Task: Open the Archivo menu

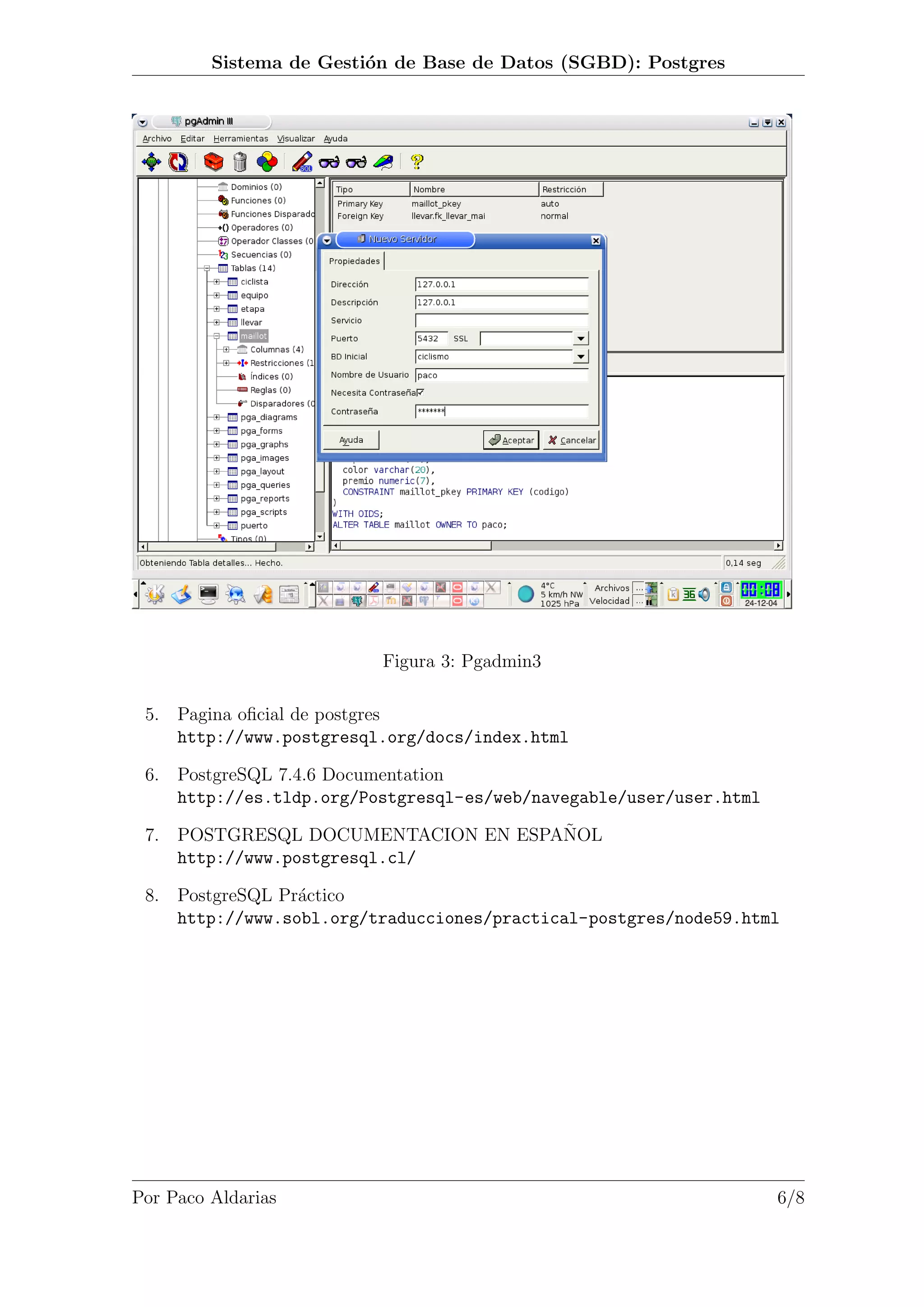Action: pyautogui.click(x=157, y=139)
